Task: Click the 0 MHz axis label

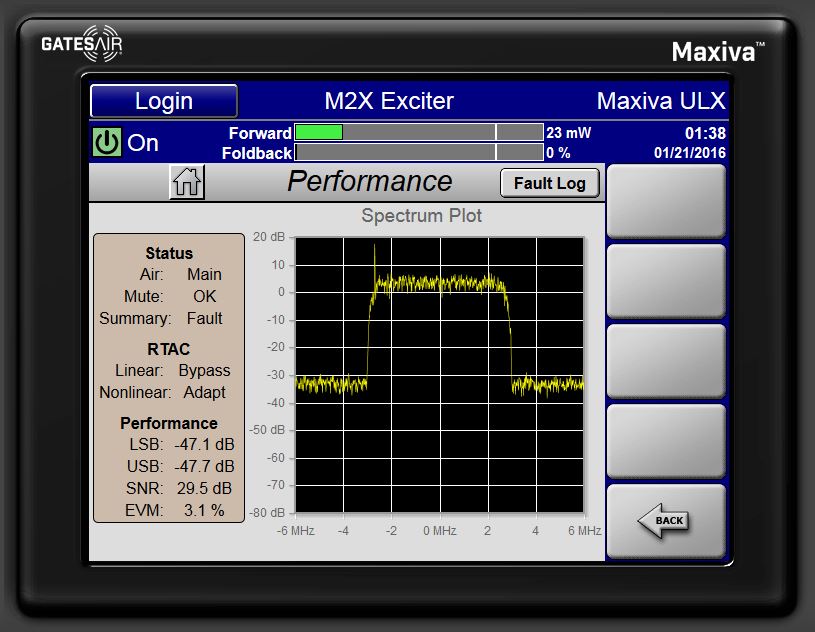Action: (440, 531)
